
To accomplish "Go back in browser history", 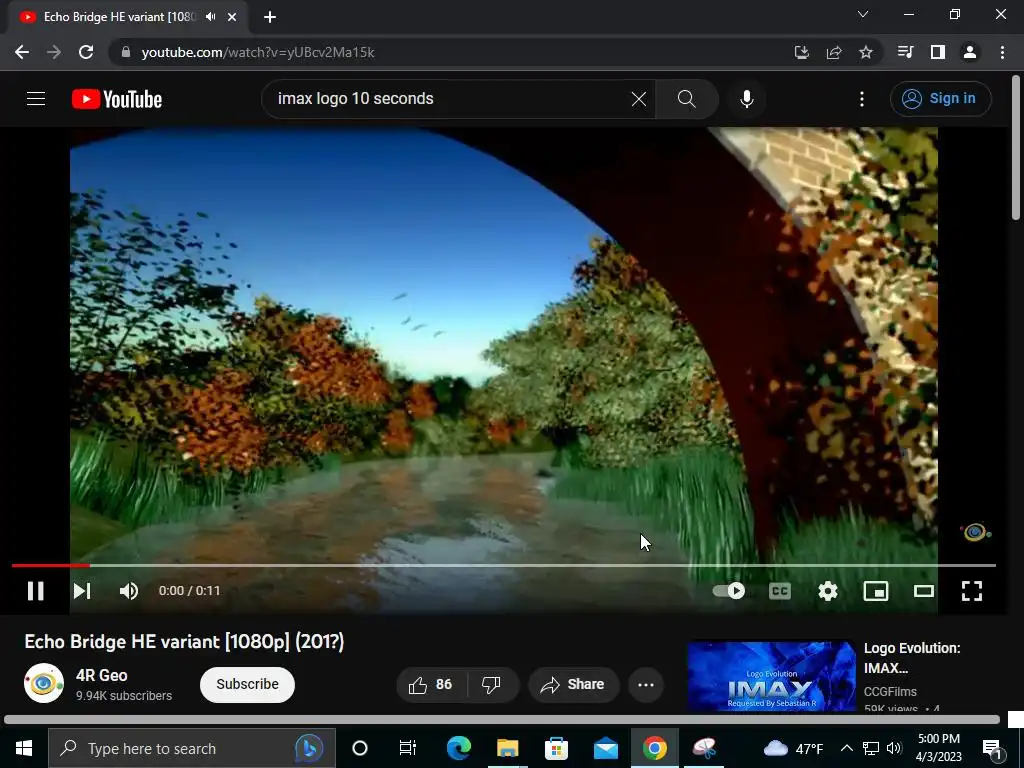I will (22, 52).
